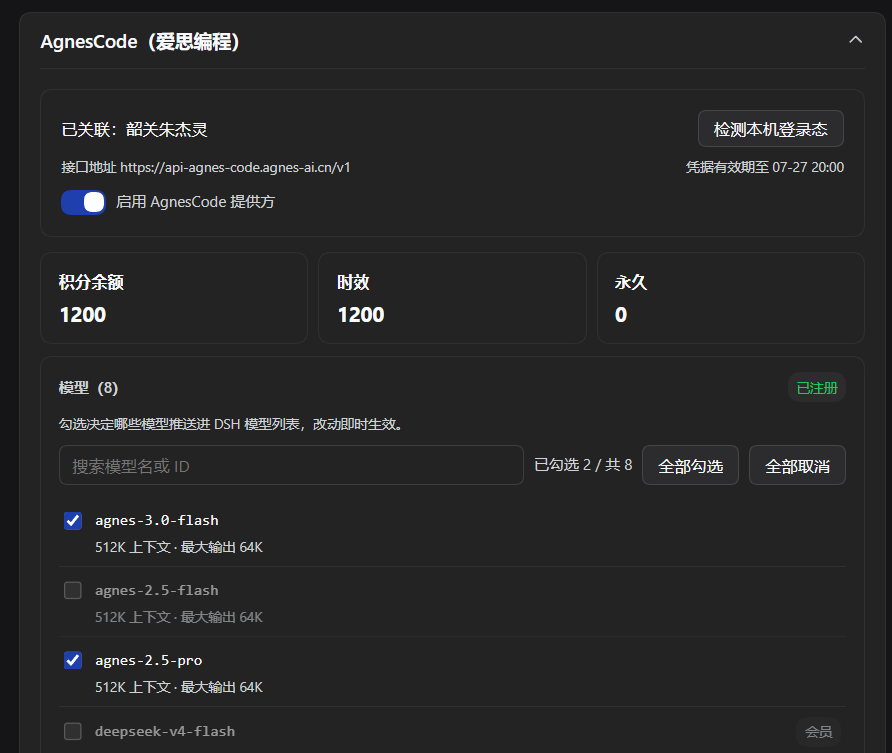Image resolution: width=892 pixels, height=753 pixels.
Task: Click the search models input field
Action: pos(291,466)
